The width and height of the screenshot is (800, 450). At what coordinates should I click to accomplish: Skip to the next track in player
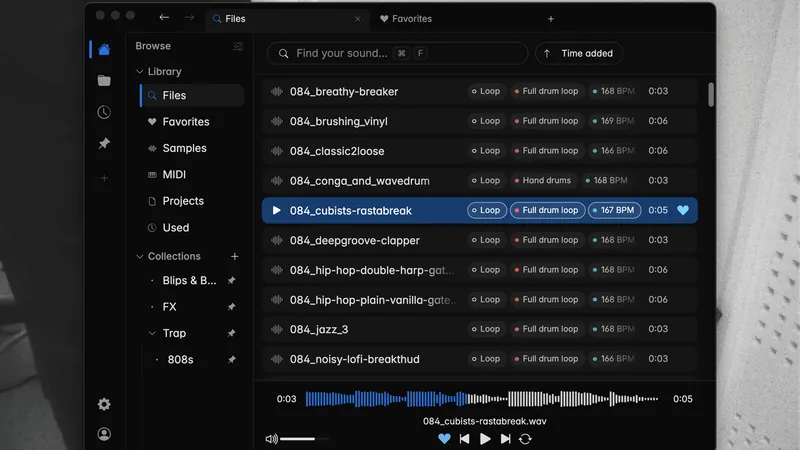(505, 439)
